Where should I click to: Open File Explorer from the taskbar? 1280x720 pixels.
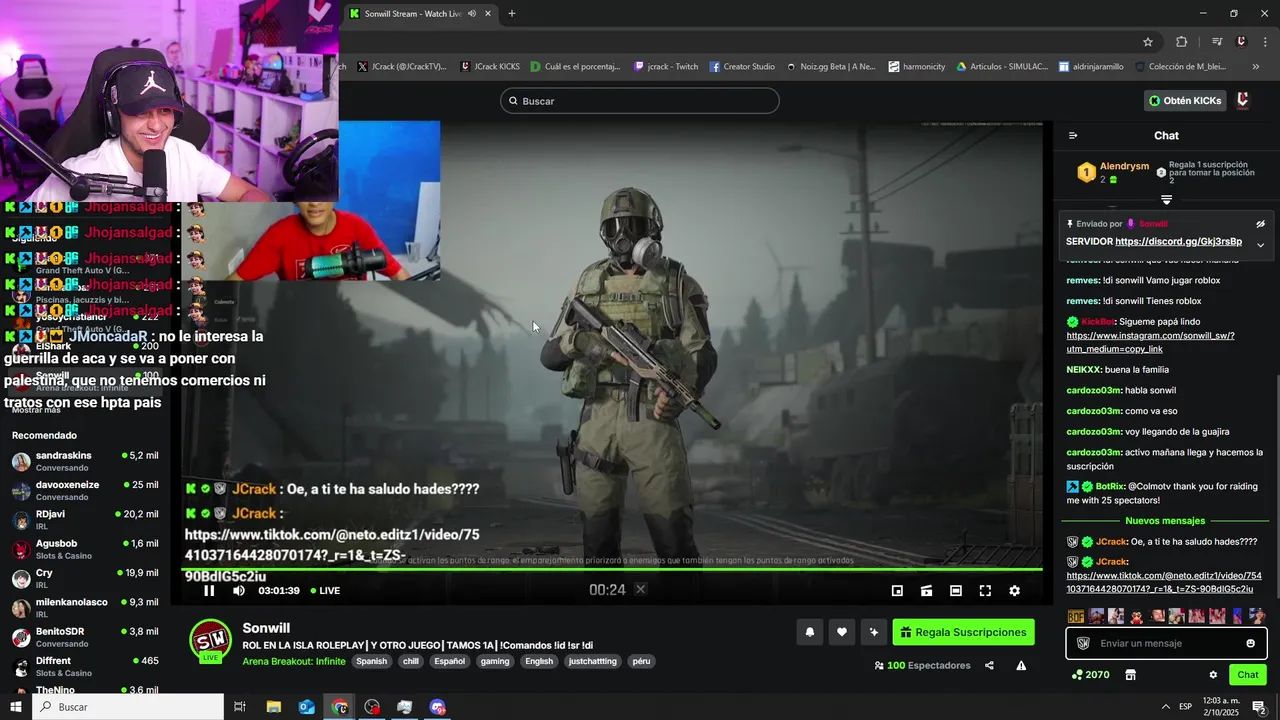(x=274, y=707)
